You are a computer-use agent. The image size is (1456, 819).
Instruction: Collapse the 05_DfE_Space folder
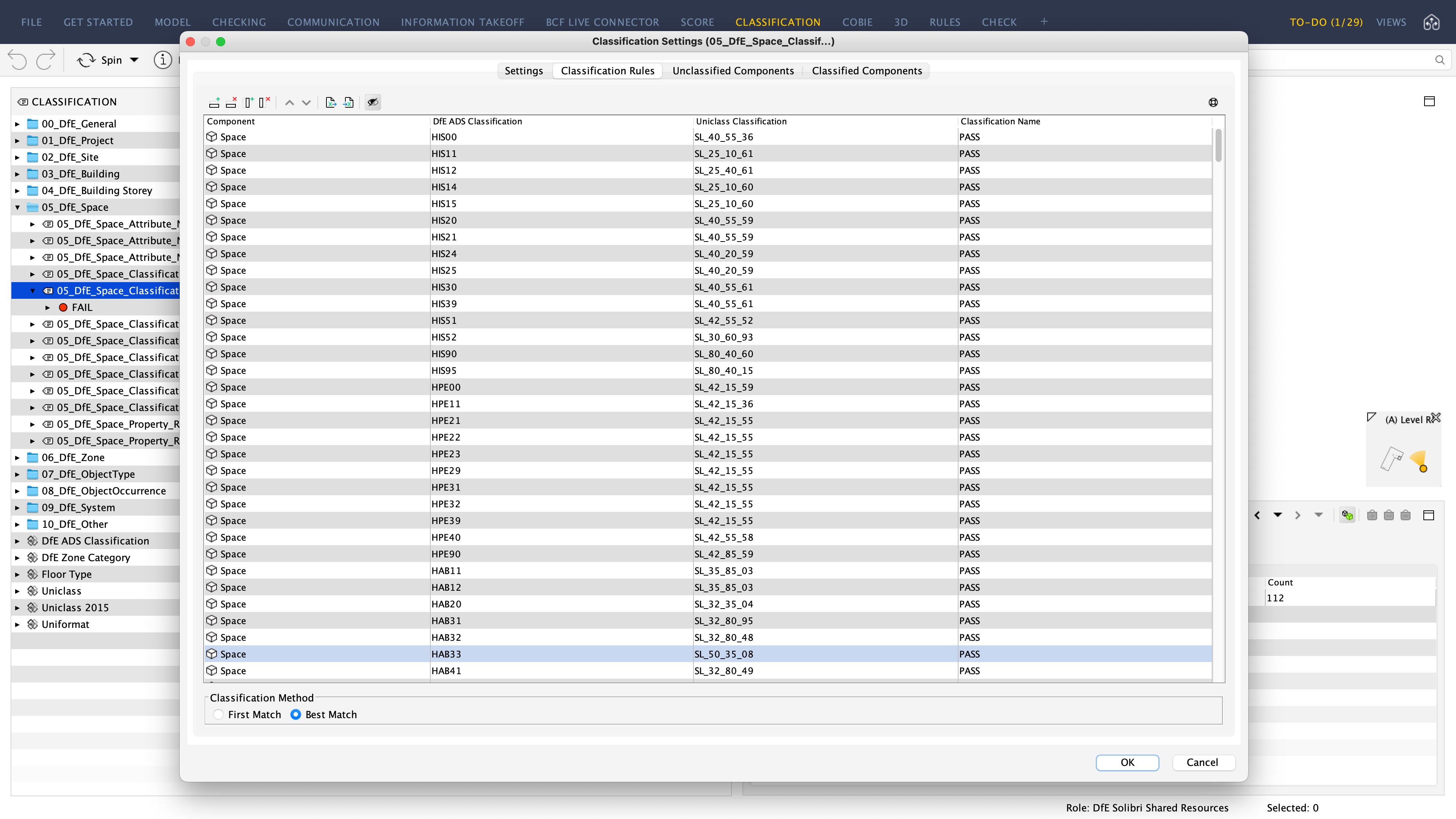17,207
